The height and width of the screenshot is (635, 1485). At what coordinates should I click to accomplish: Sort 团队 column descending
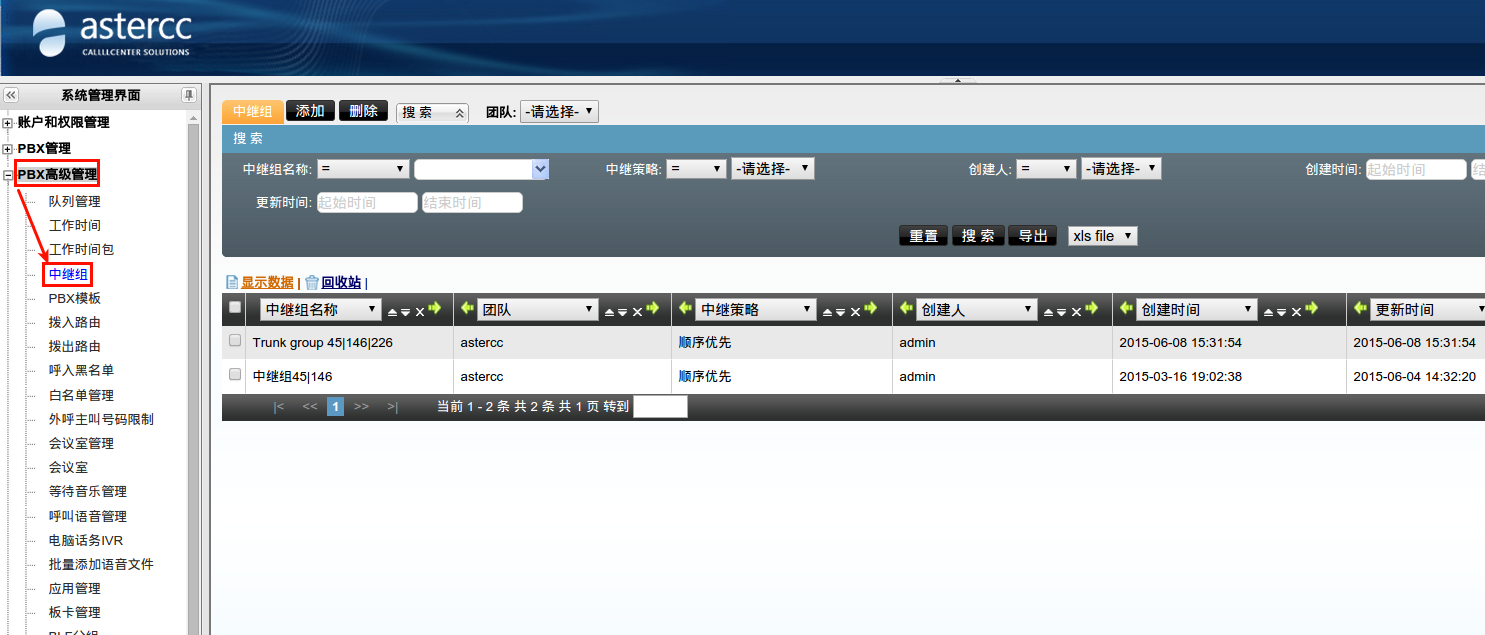coord(622,312)
